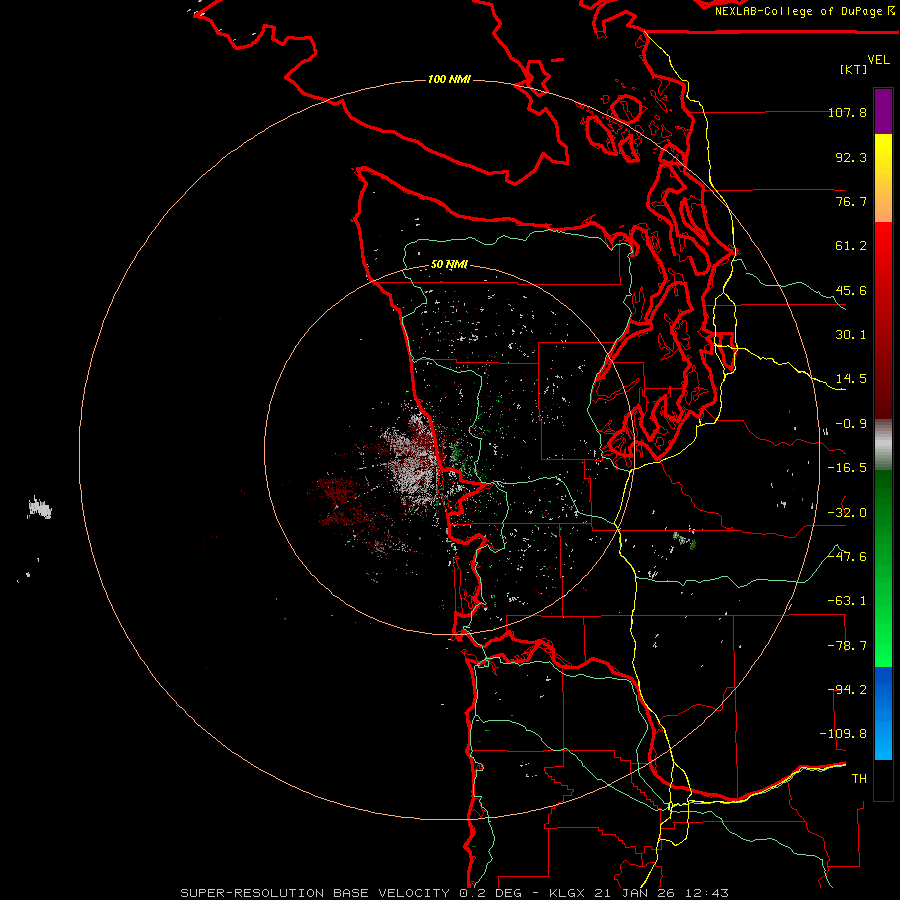Pick the black TH segment of the color bar

click(x=883, y=780)
